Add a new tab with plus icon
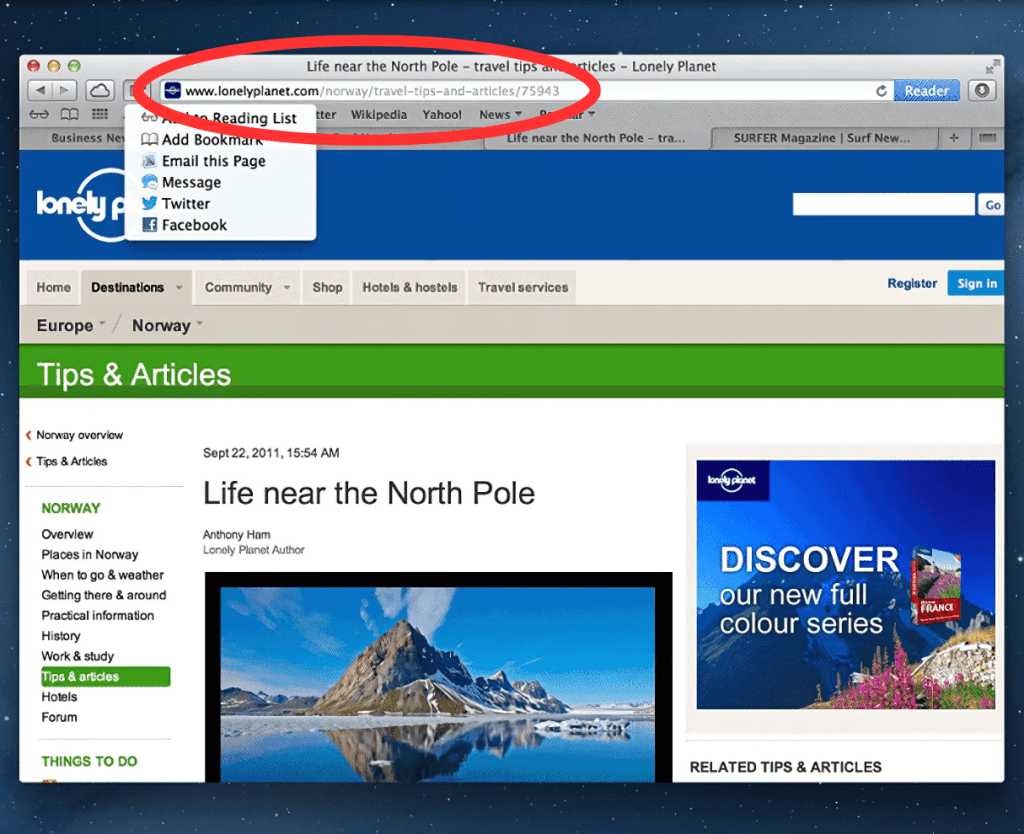Screen dimensions: 1024x834 (954, 138)
